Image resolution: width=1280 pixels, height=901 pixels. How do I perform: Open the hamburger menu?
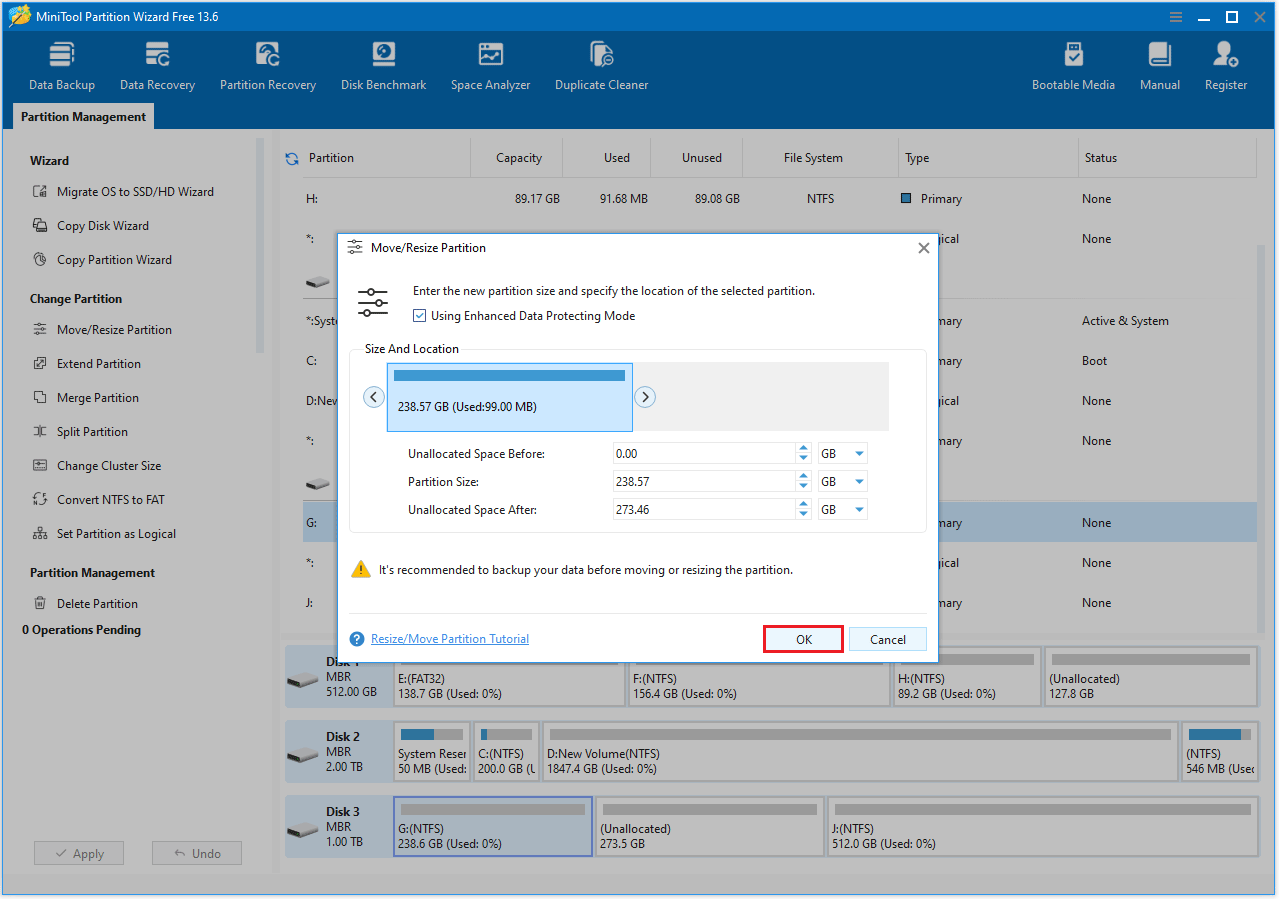click(x=1174, y=16)
